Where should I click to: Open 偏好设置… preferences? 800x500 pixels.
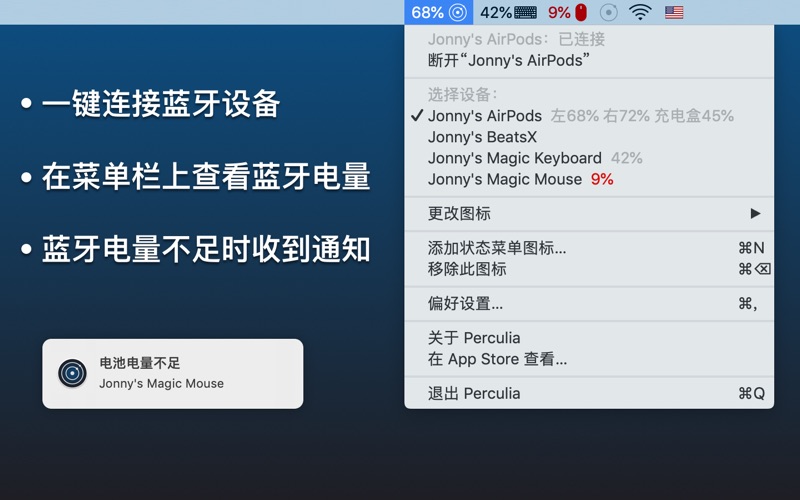coord(589,304)
